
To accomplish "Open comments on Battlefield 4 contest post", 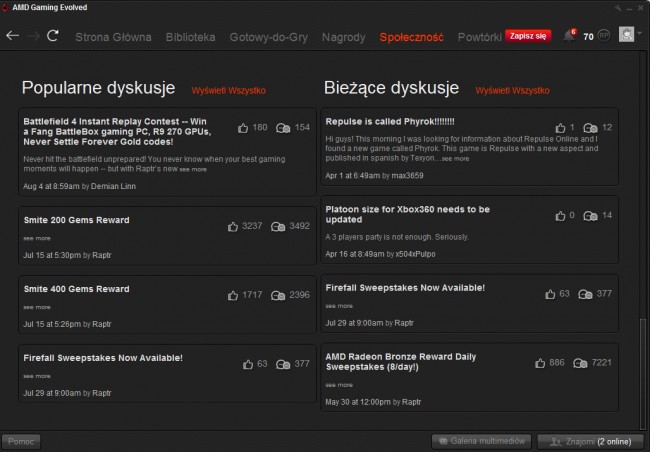I will (x=283, y=128).
